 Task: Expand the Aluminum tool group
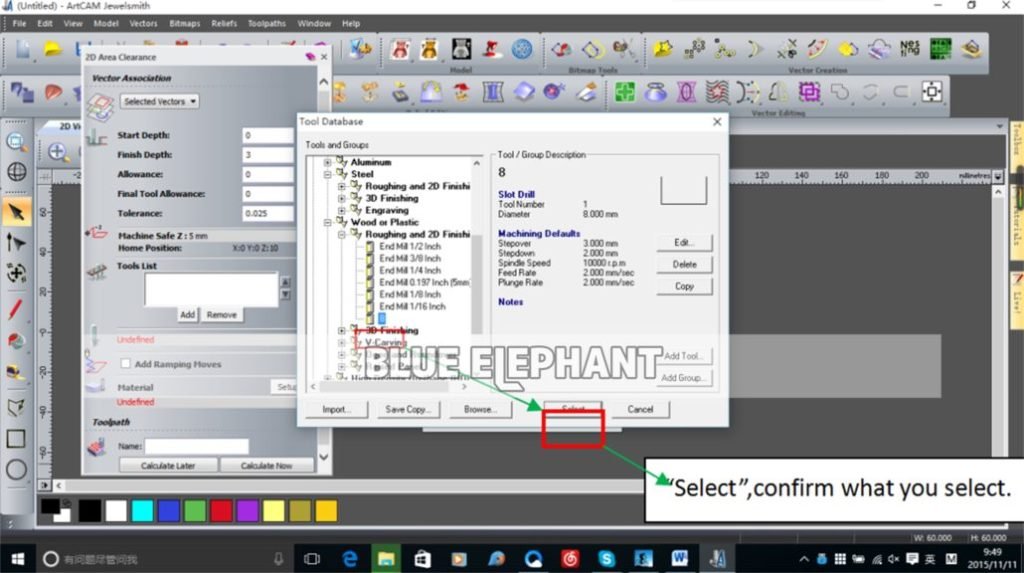pyautogui.click(x=327, y=162)
